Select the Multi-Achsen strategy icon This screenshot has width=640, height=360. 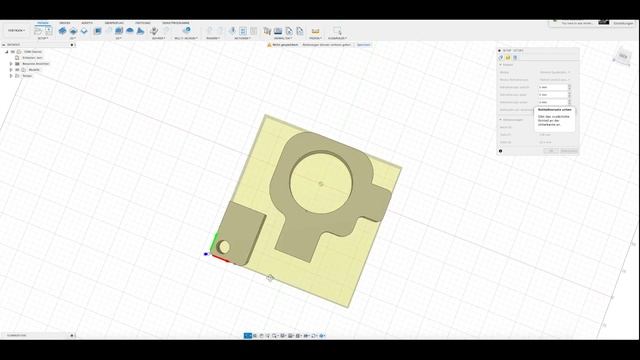click(186, 31)
